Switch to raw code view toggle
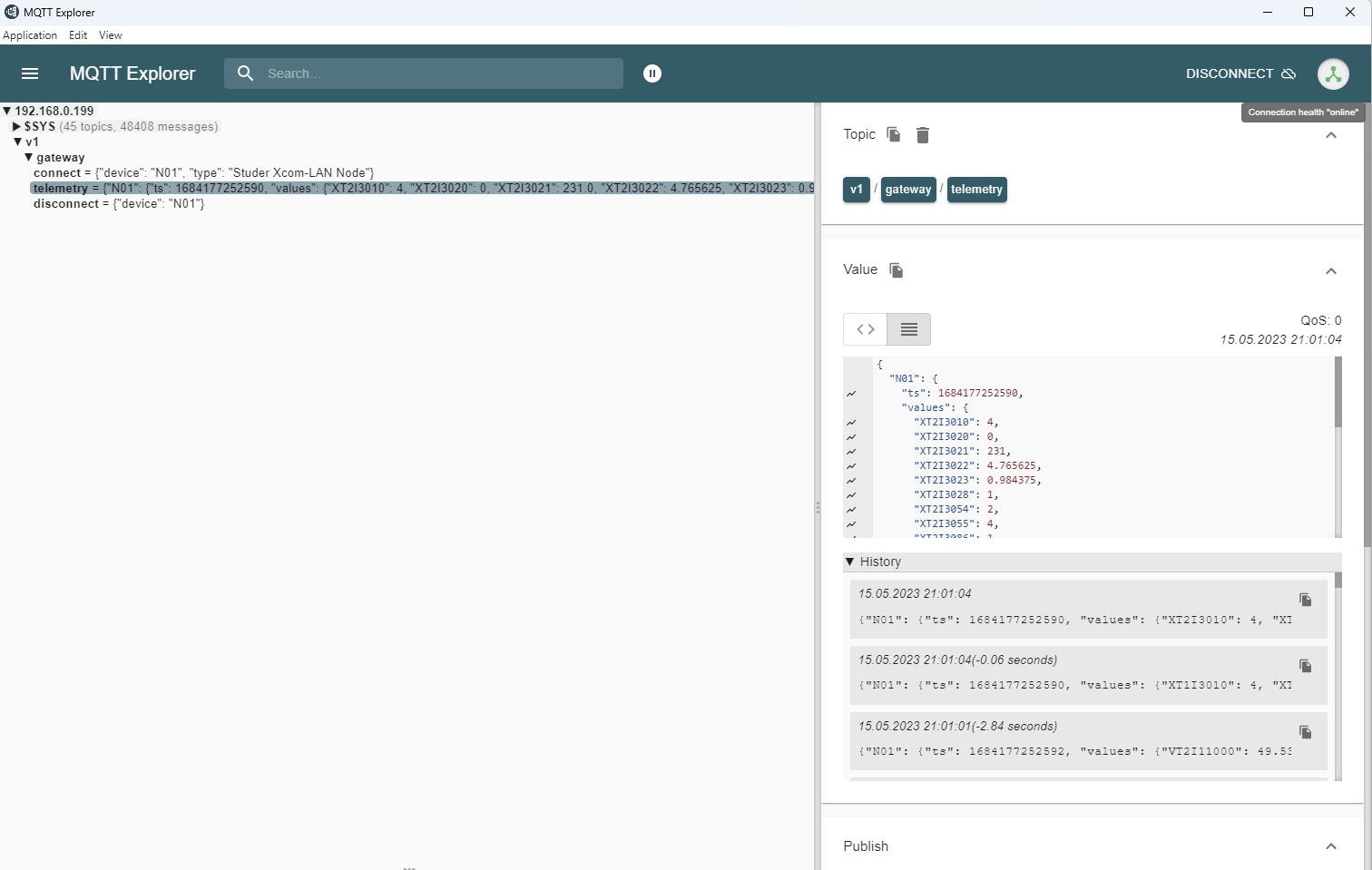 tap(866, 329)
